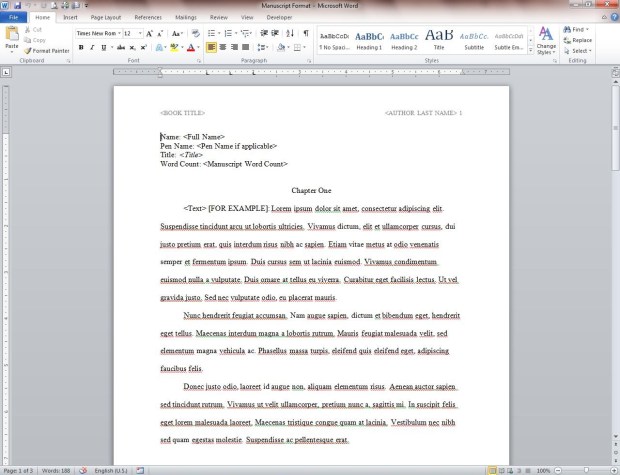
Task: Open the font size dropdown
Action: coord(140,34)
